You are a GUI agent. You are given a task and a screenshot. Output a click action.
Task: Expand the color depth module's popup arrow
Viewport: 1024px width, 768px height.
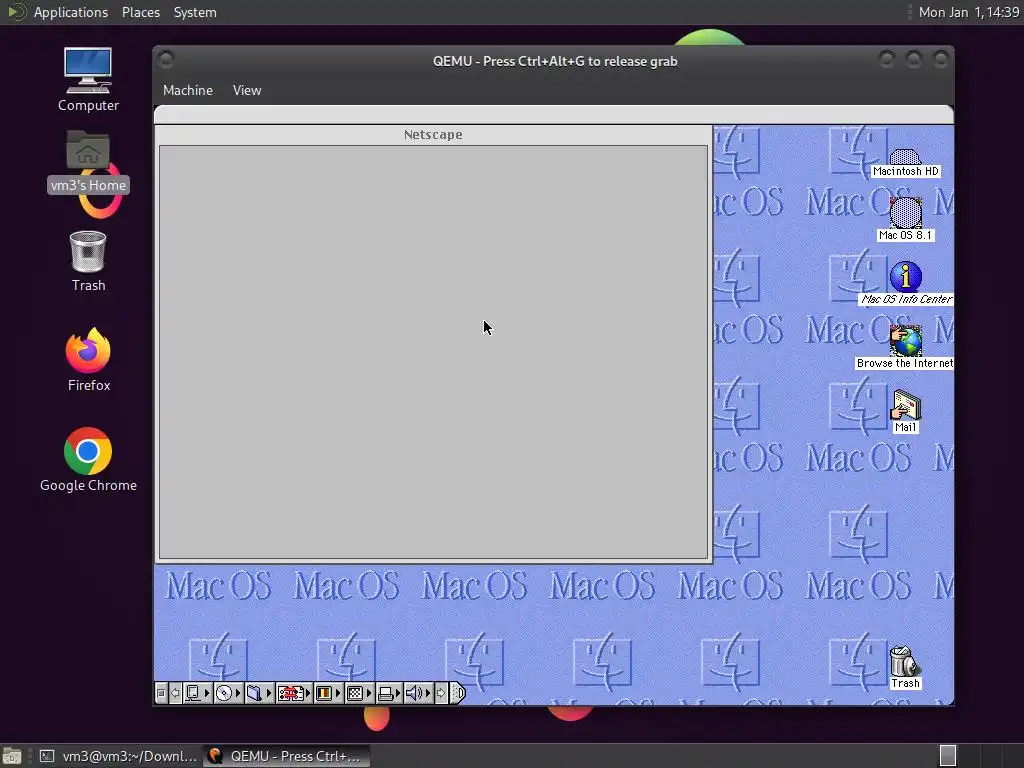point(338,693)
